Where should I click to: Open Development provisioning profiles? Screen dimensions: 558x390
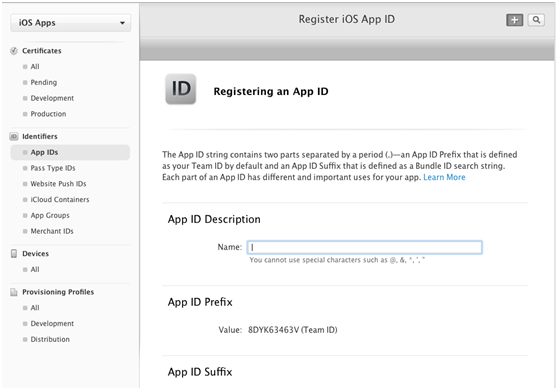52,323
